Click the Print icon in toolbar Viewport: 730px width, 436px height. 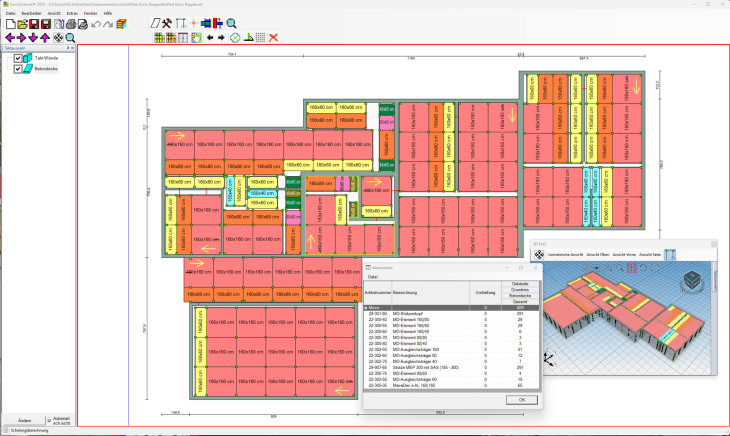pos(72,23)
